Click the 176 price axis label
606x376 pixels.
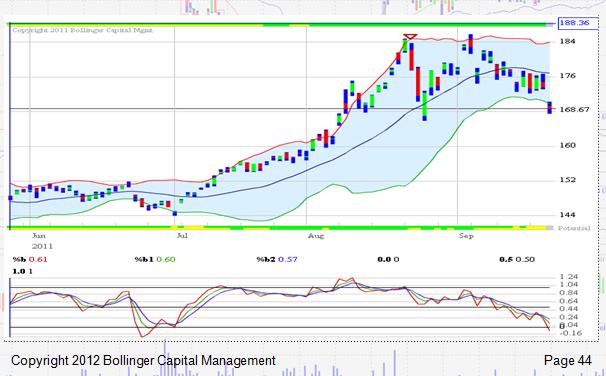(568, 76)
